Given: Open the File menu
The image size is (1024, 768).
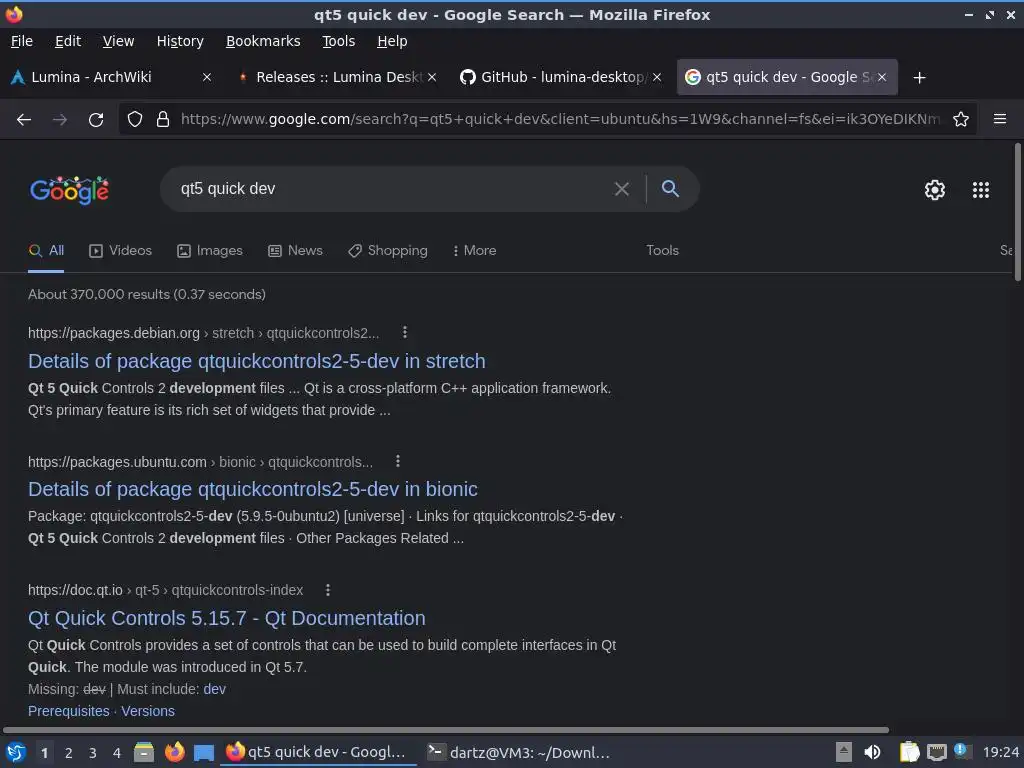Looking at the screenshot, I should coord(22,41).
